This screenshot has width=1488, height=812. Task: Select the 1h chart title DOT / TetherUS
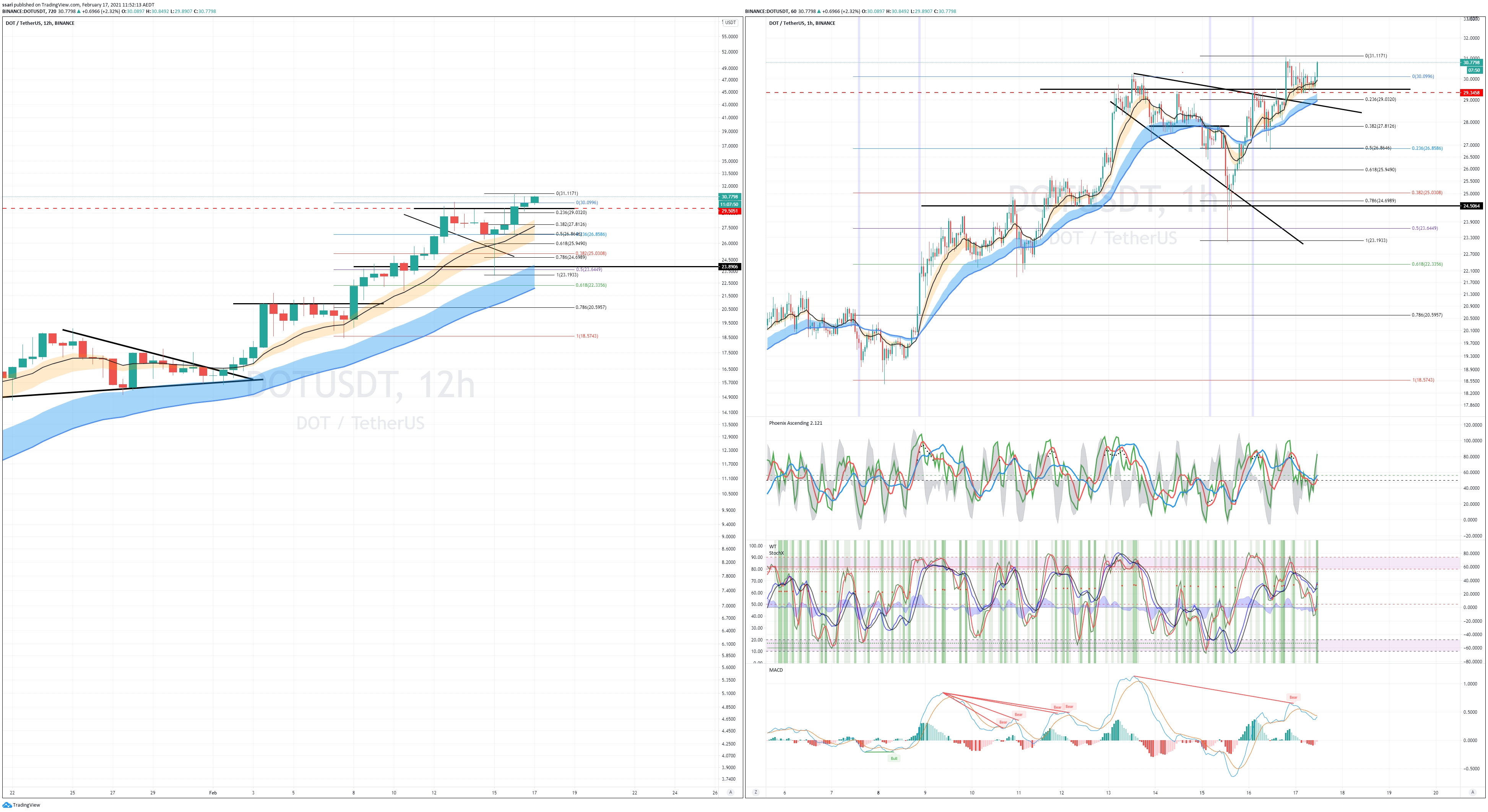[802, 23]
